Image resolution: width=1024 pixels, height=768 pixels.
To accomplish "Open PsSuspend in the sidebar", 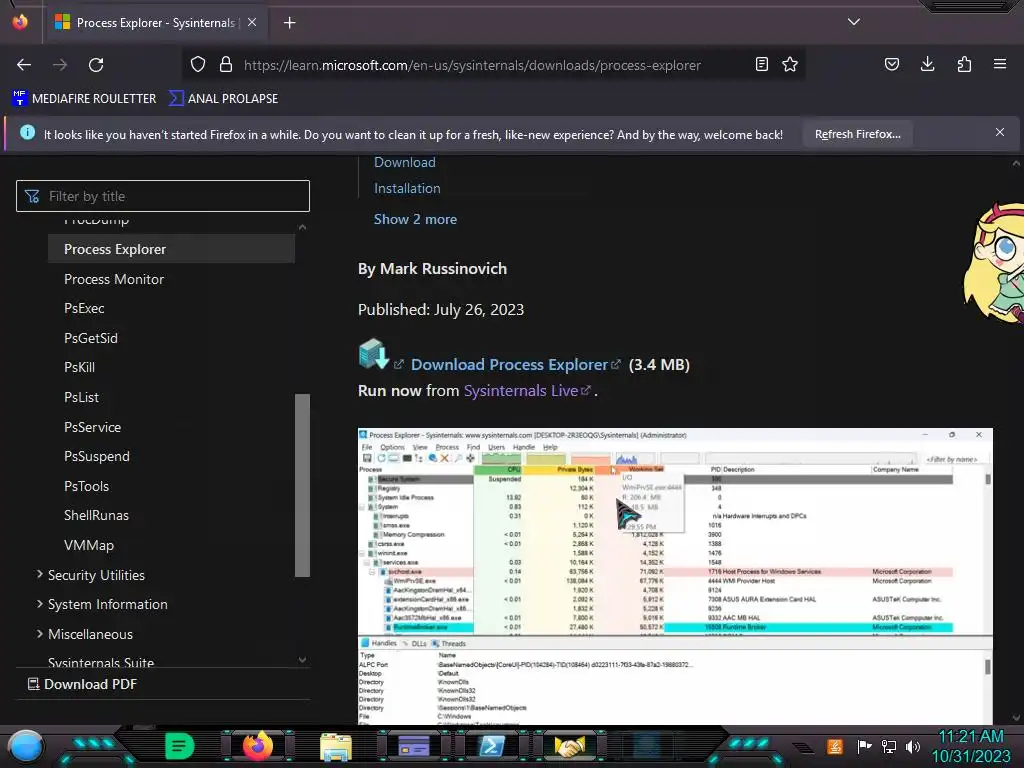I will [x=97, y=456].
